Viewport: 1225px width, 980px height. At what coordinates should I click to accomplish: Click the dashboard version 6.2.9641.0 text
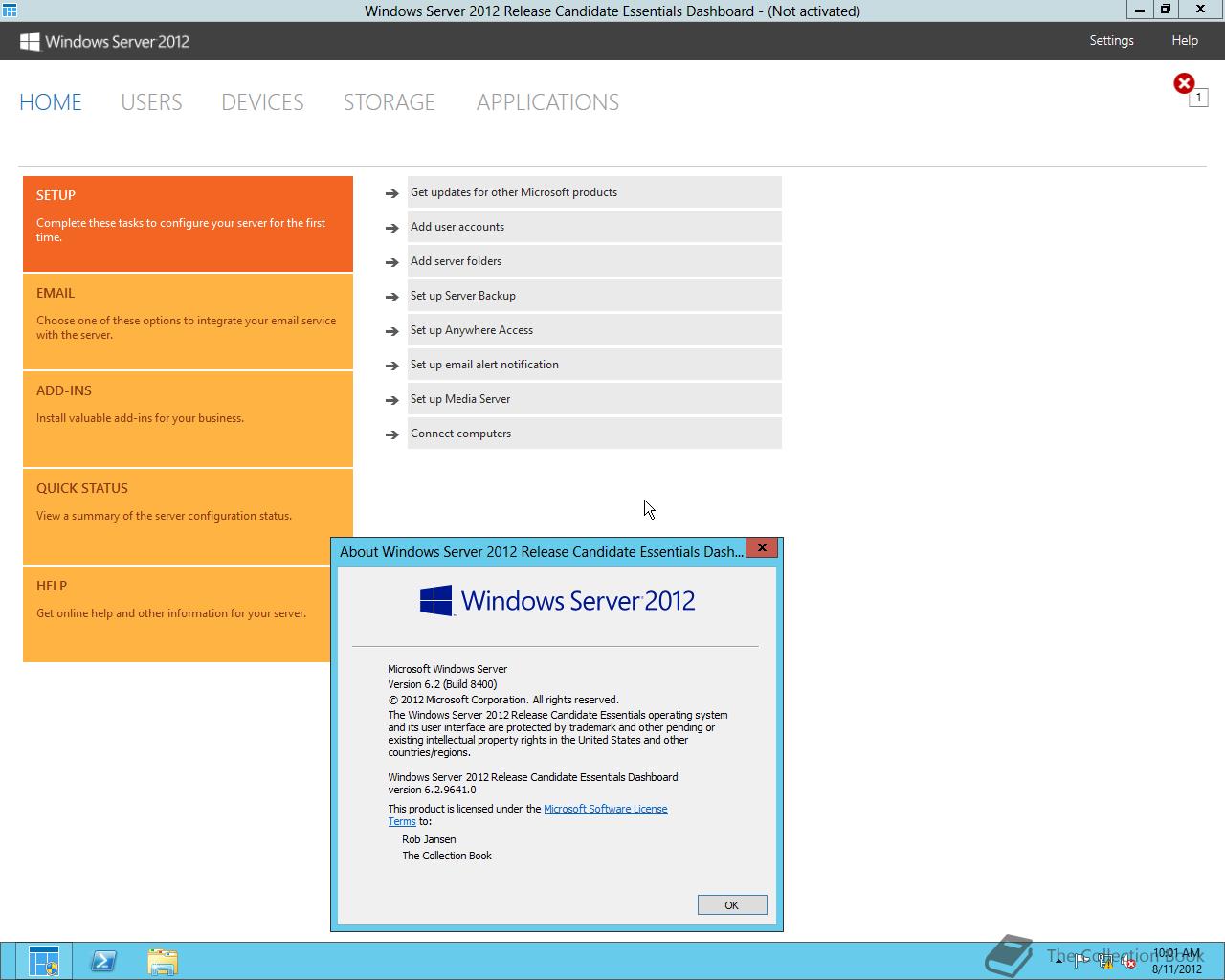(432, 790)
